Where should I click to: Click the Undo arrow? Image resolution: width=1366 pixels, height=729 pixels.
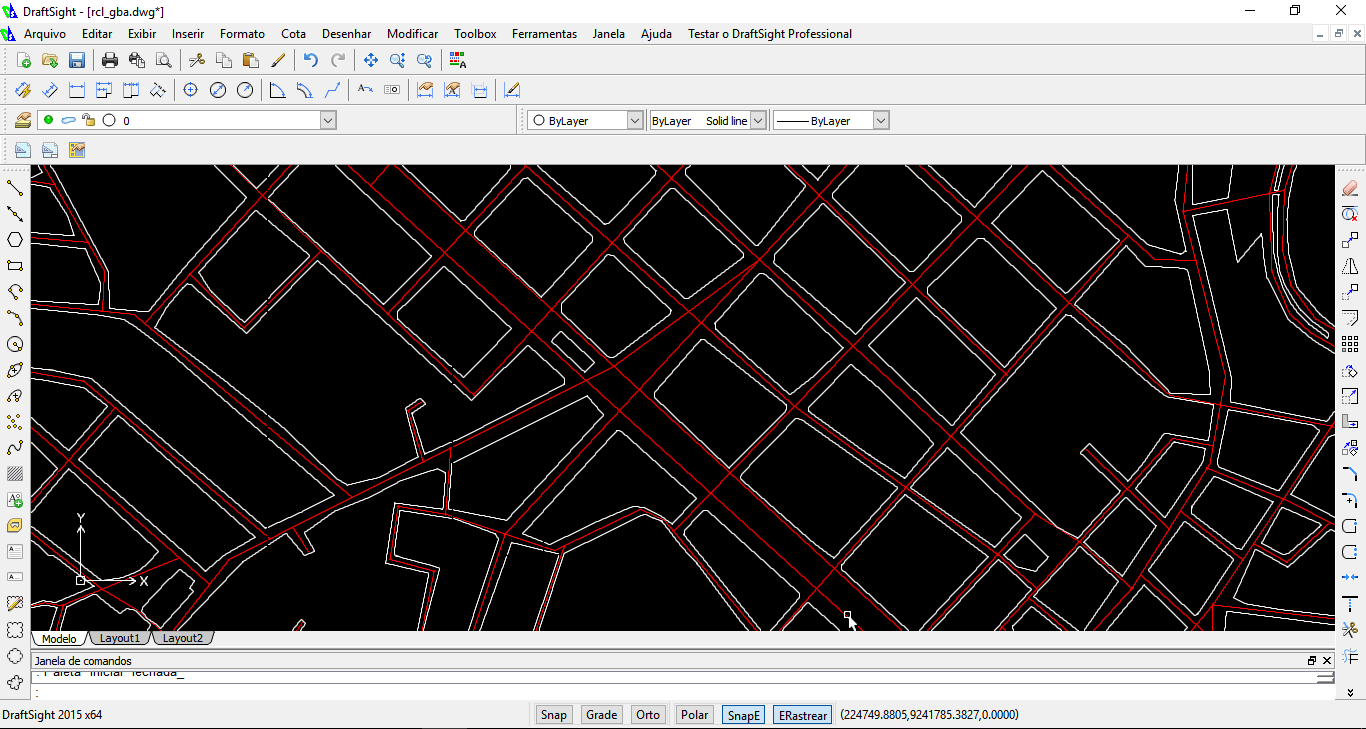pos(310,60)
